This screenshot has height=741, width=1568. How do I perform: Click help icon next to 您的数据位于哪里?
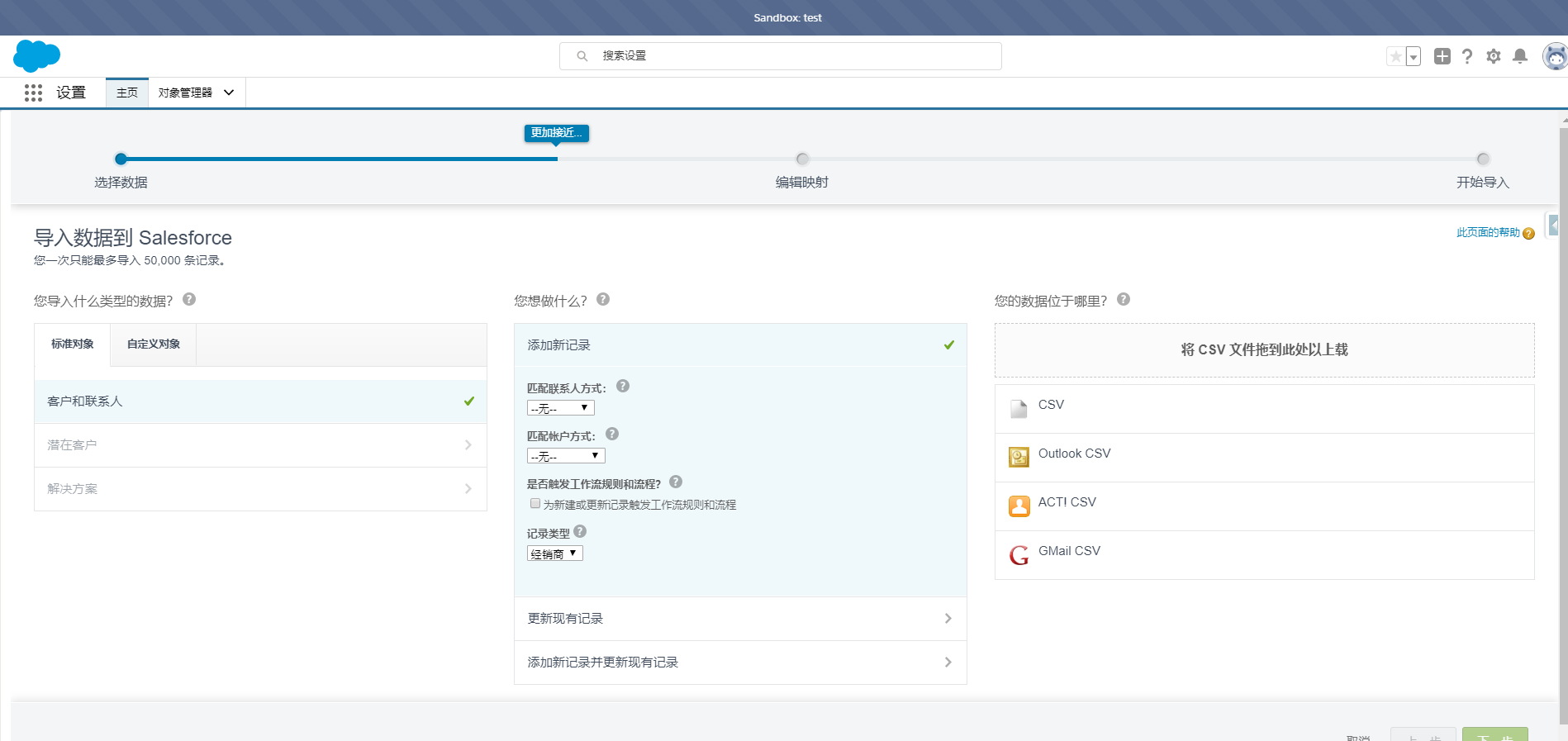tap(1124, 299)
